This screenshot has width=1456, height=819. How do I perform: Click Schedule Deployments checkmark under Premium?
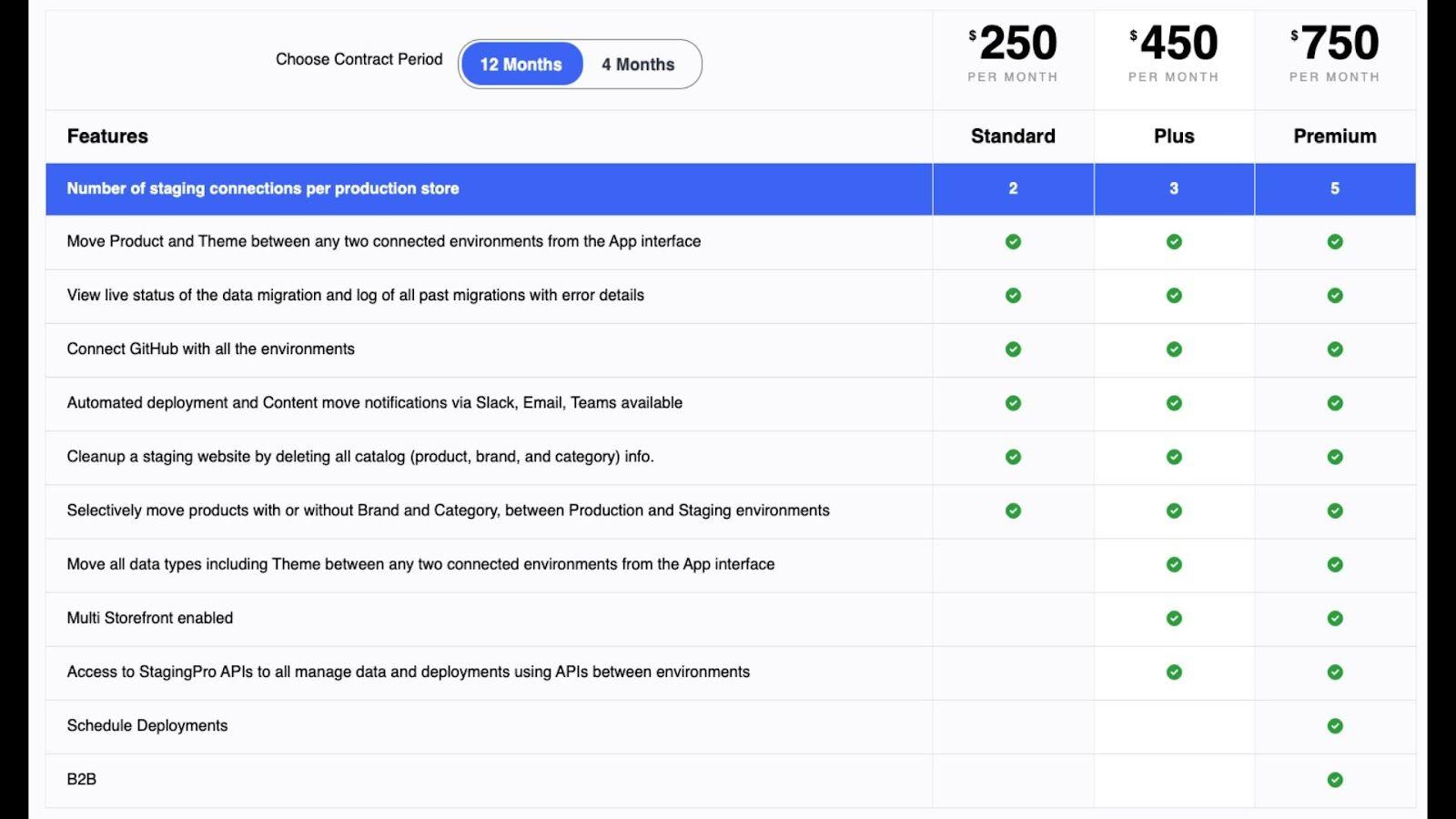coord(1334,726)
